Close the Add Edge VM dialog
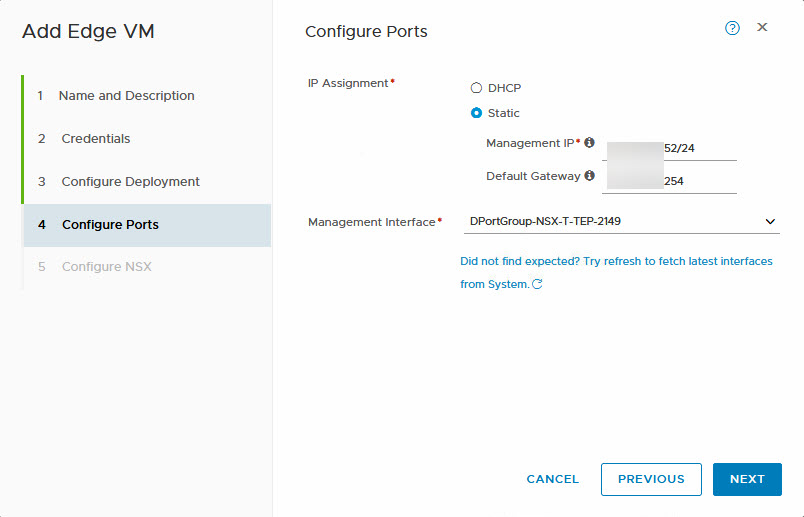The height and width of the screenshot is (517, 804). pyautogui.click(x=762, y=28)
